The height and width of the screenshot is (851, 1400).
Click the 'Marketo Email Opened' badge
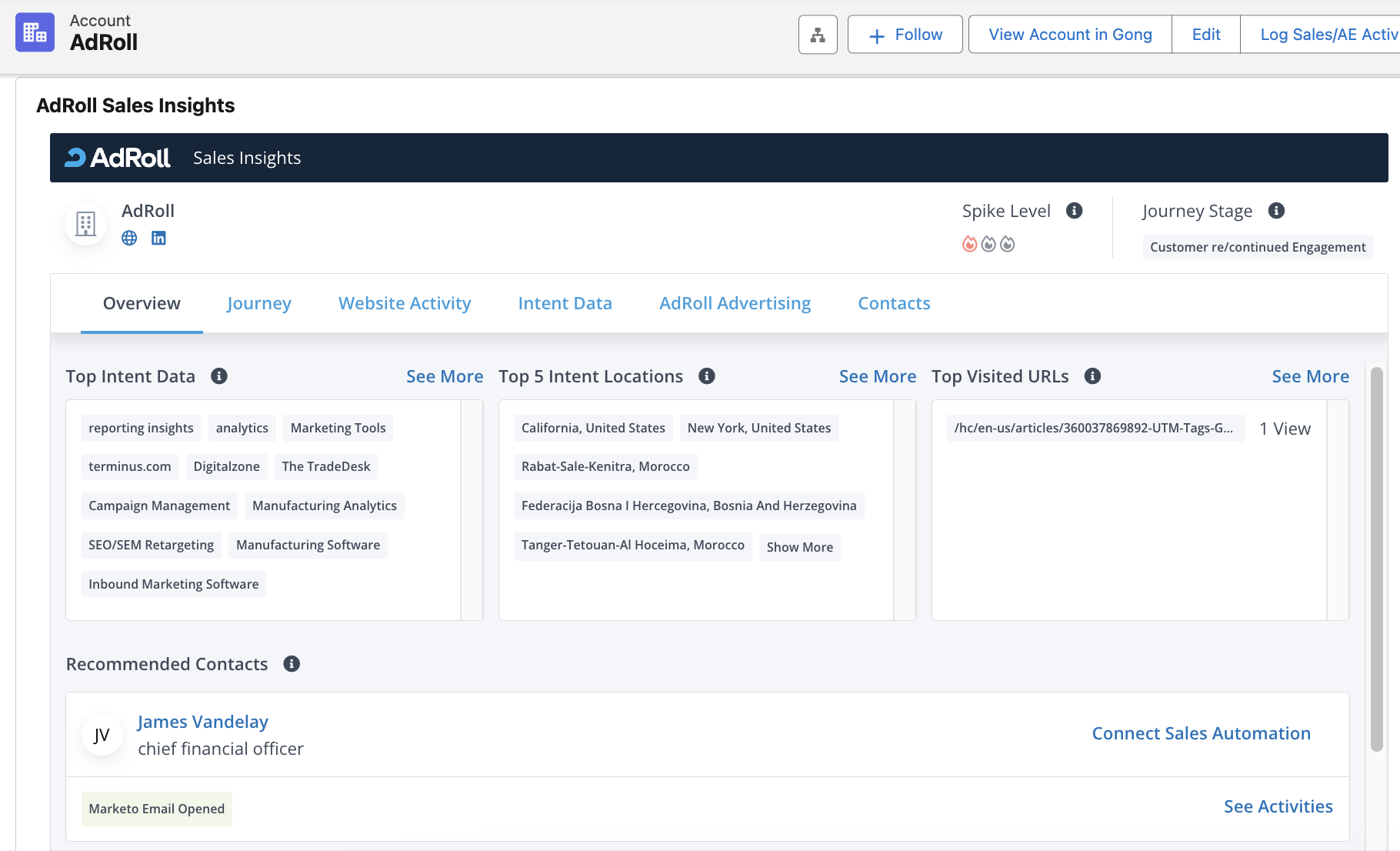click(x=157, y=809)
